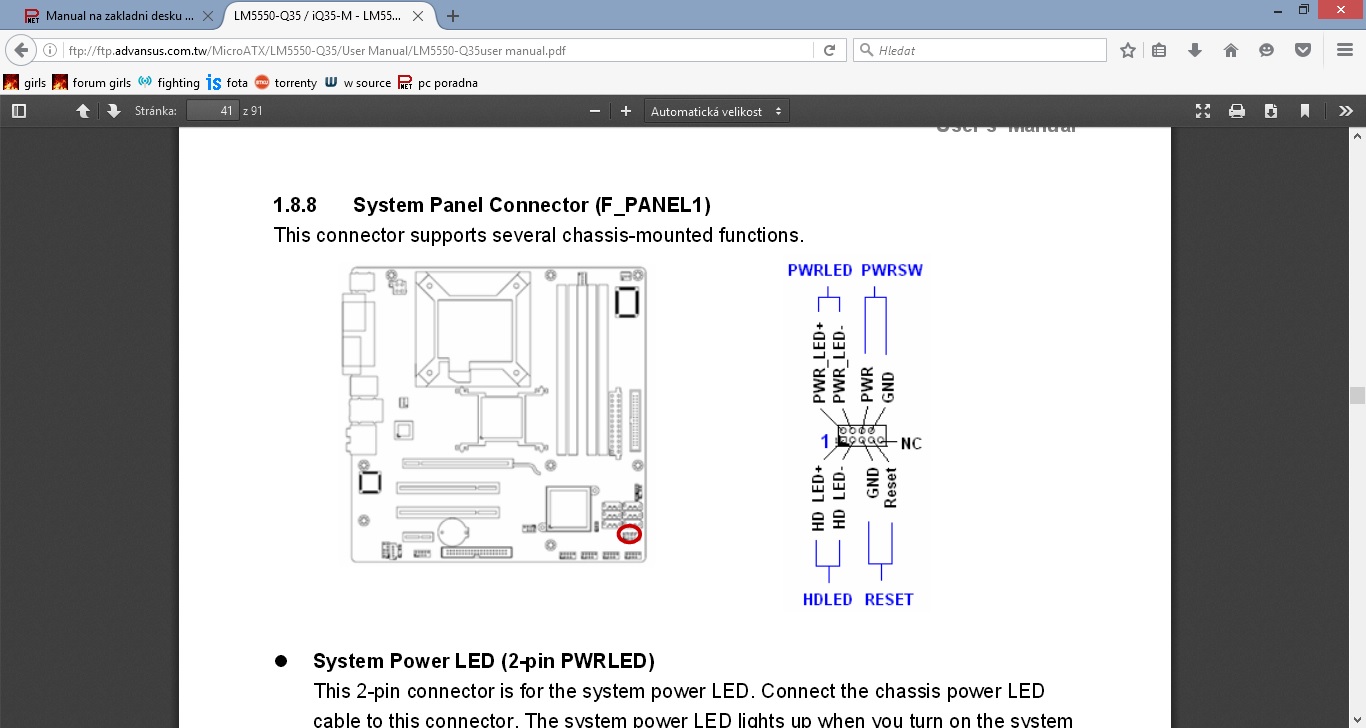Print the PDF document
Viewport: 1366px width, 728px height.
click(1237, 111)
